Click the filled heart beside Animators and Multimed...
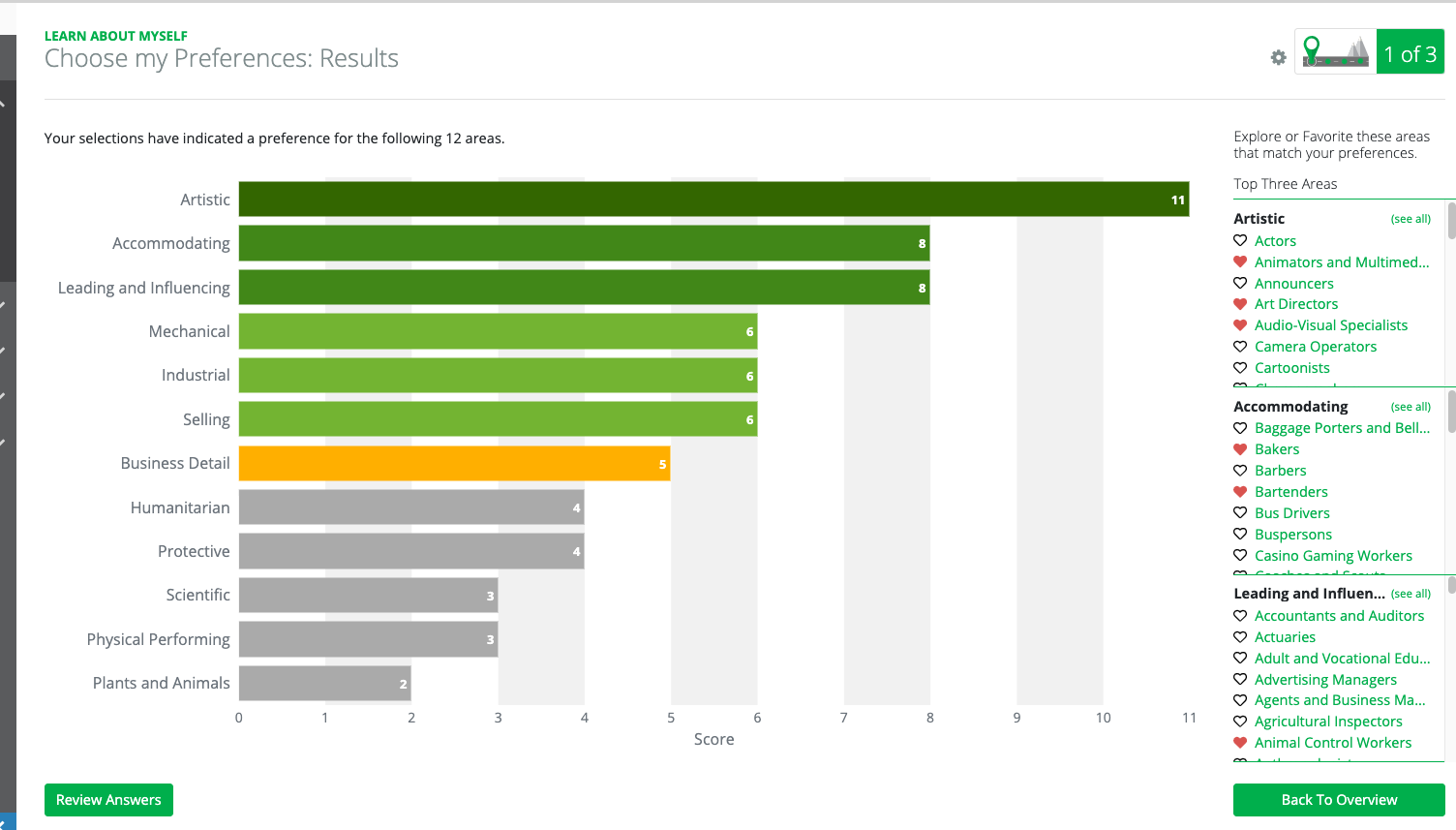This screenshot has height=830, width=1456. pyautogui.click(x=1241, y=261)
